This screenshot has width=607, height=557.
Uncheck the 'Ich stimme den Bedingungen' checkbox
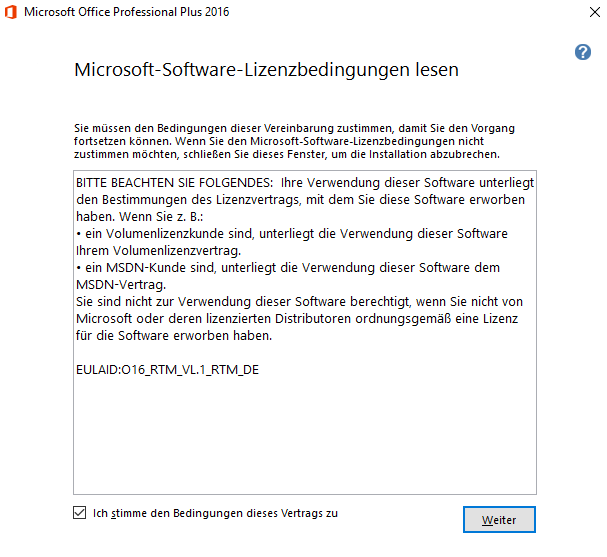[x=80, y=513]
